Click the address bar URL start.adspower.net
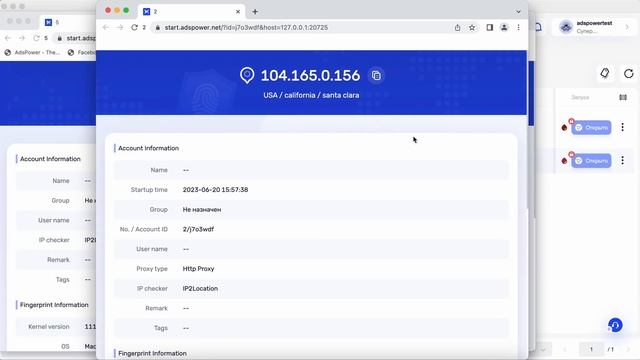Image resolution: width=640 pixels, height=360 pixels. click(246, 27)
